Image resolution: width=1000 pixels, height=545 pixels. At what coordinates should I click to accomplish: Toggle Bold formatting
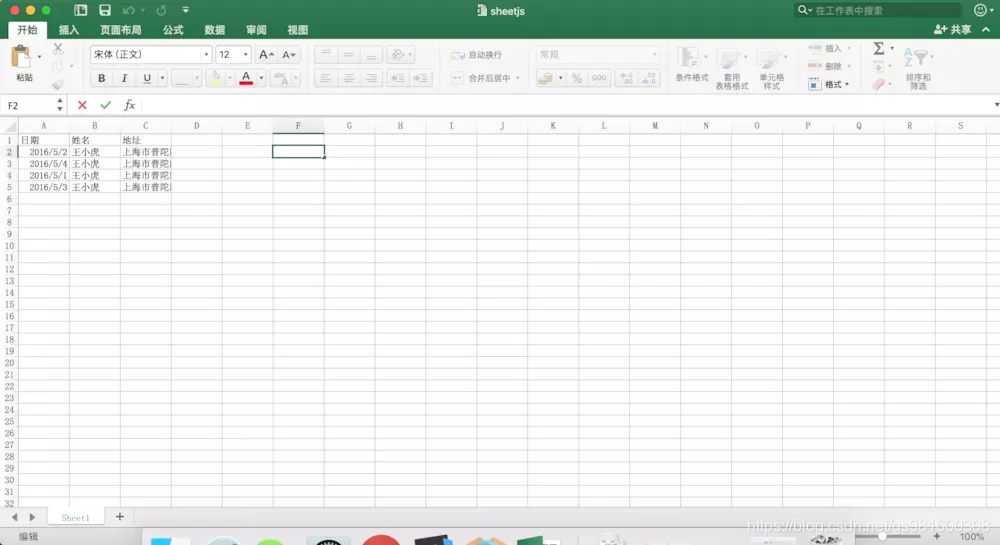pos(101,78)
